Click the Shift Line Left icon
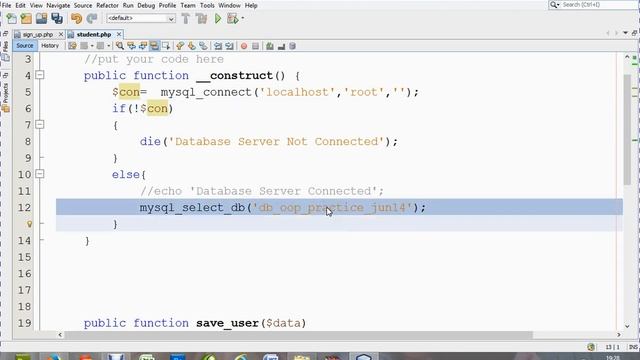Screen dimensions: 640x360 [x=218, y=46]
